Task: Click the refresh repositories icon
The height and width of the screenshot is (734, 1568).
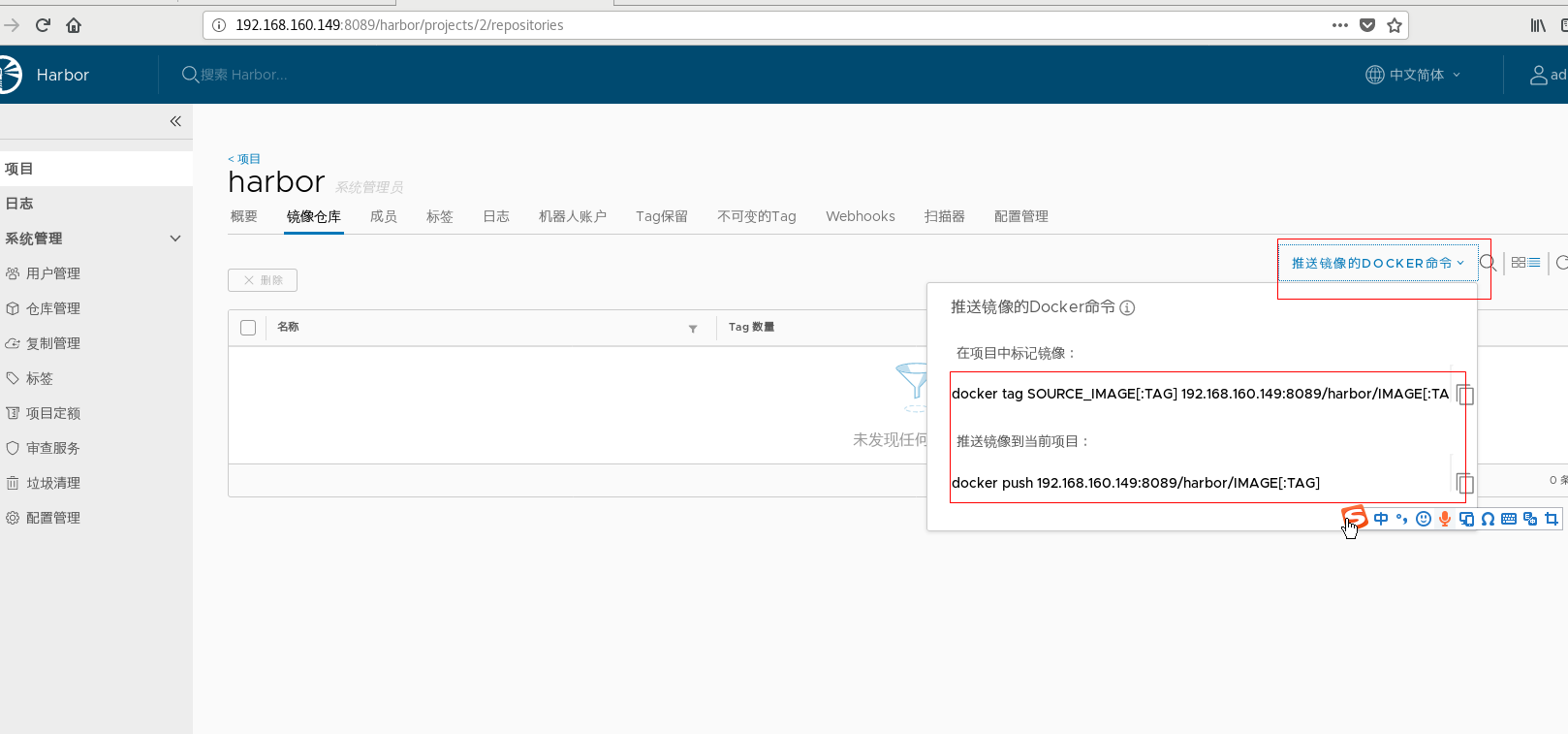Action: coord(1561,263)
